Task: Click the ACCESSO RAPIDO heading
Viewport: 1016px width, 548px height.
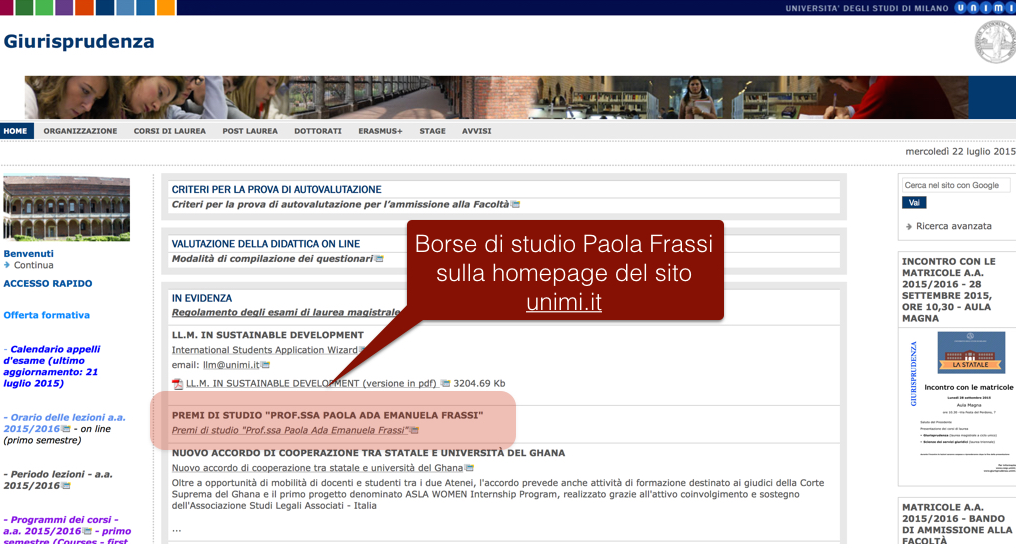Action: [48, 284]
